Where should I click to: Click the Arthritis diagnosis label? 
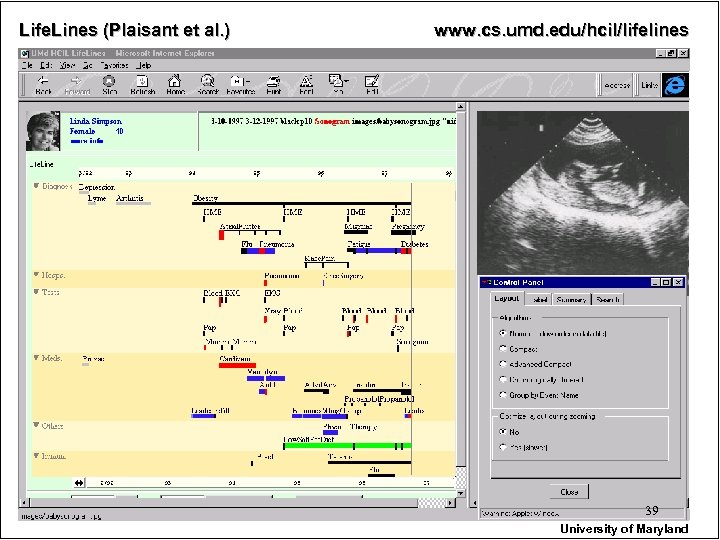coord(129,198)
